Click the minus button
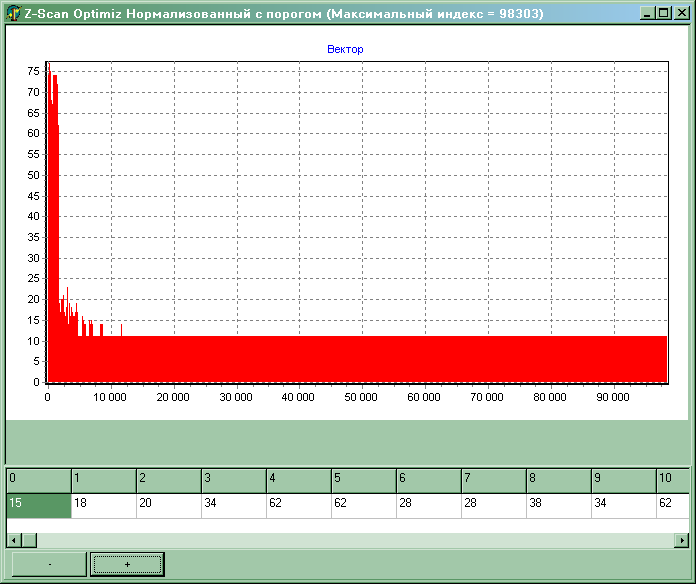Screen dimensions: 696x584 click(49, 564)
